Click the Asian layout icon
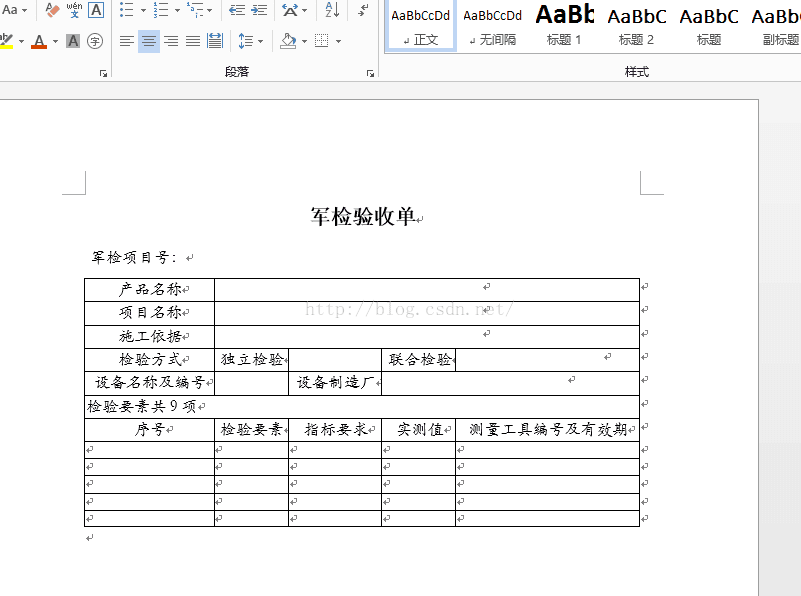801x596 pixels. tap(291, 10)
